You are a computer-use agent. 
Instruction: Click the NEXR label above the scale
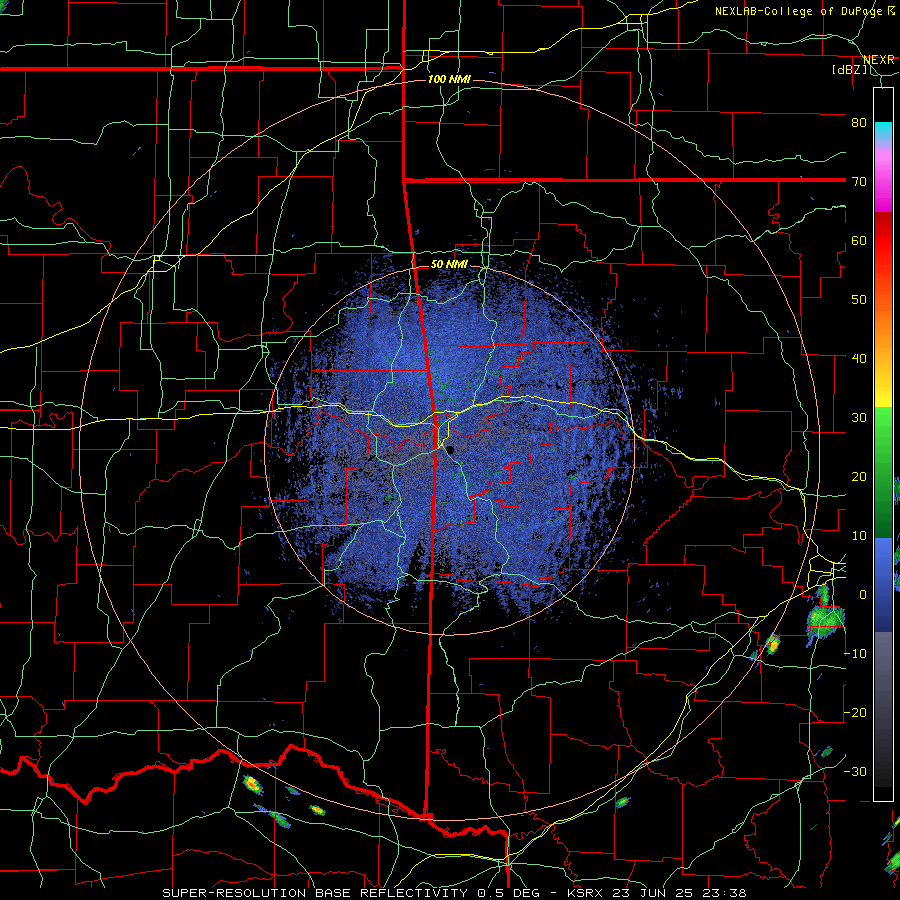pyautogui.click(x=878, y=60)
